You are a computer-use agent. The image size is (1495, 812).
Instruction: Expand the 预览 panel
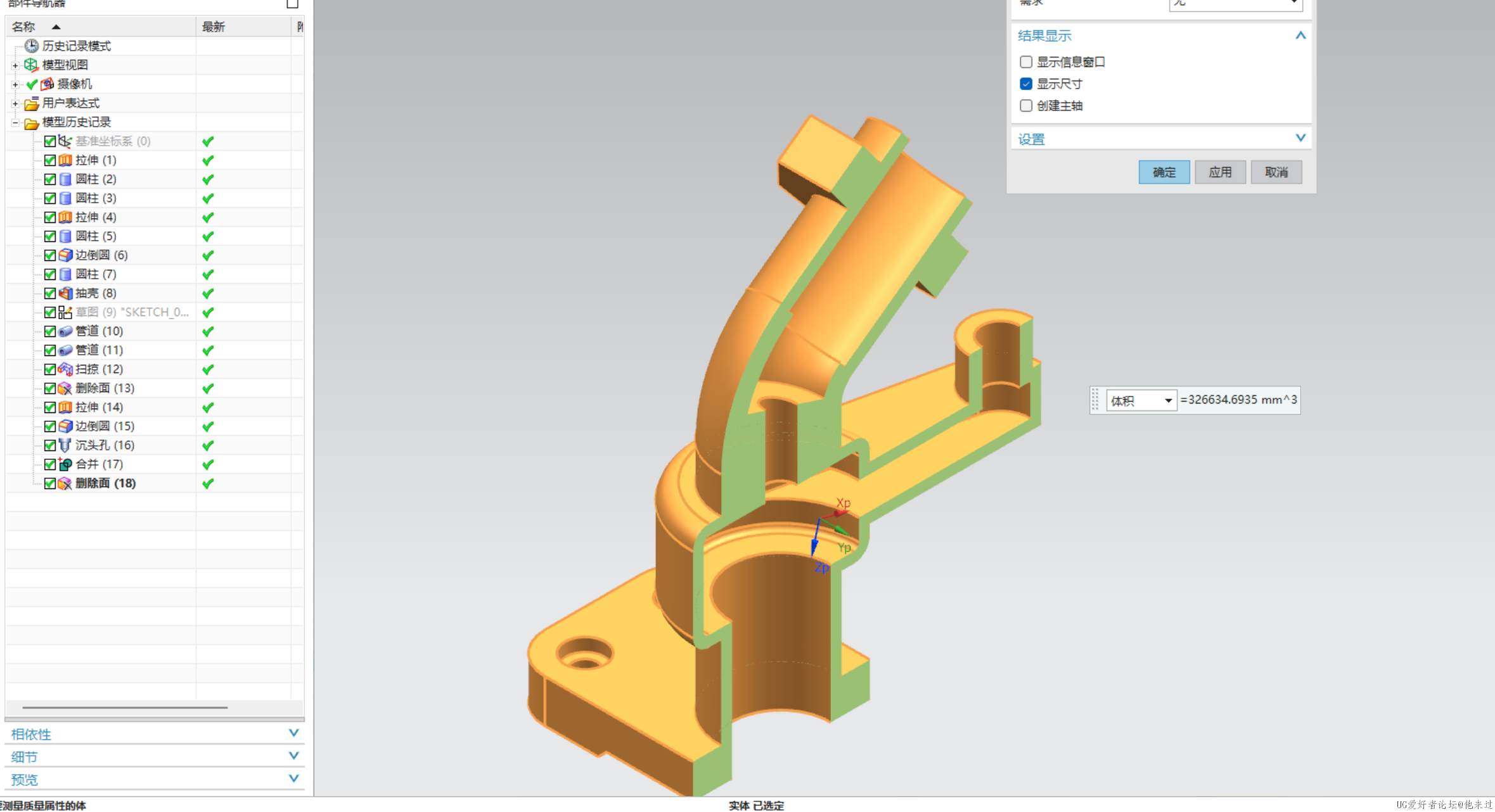tap(293, 778)
